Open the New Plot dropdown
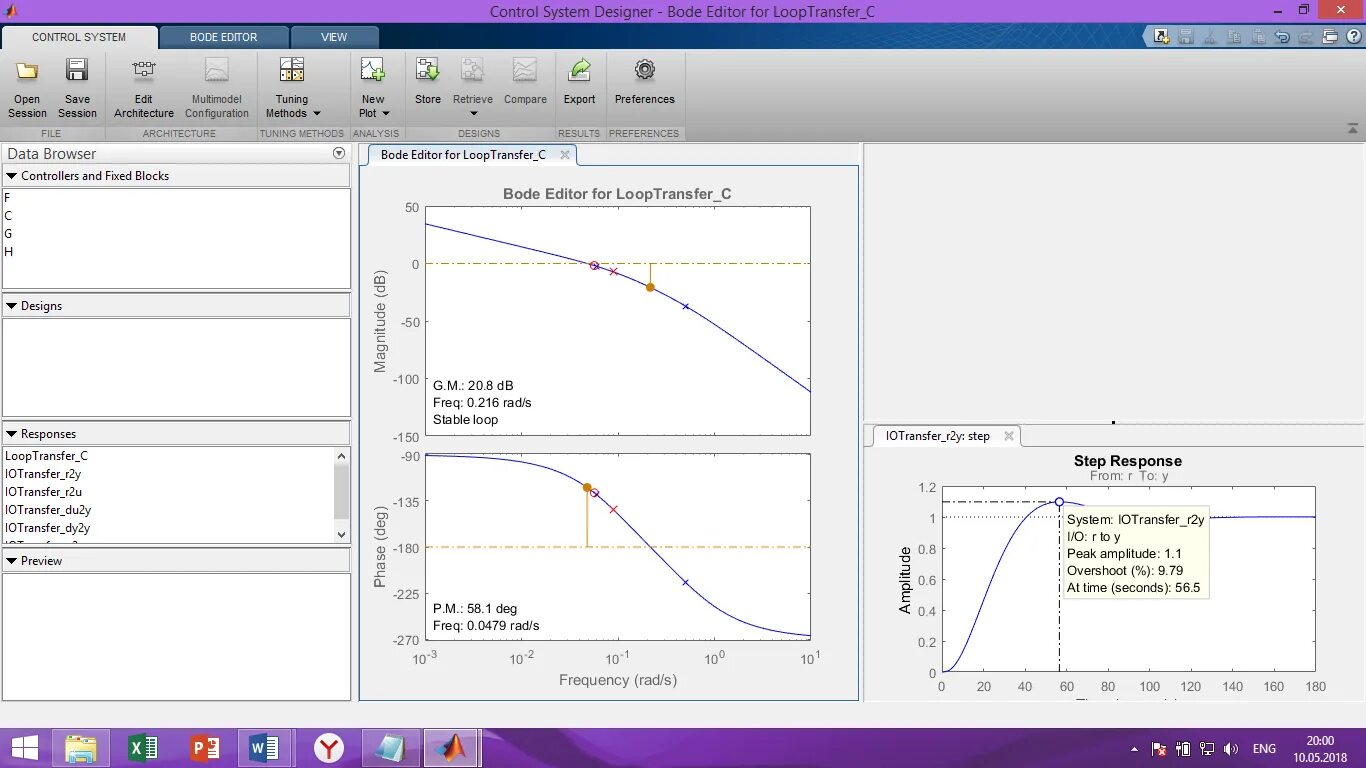 click(372, 88)
